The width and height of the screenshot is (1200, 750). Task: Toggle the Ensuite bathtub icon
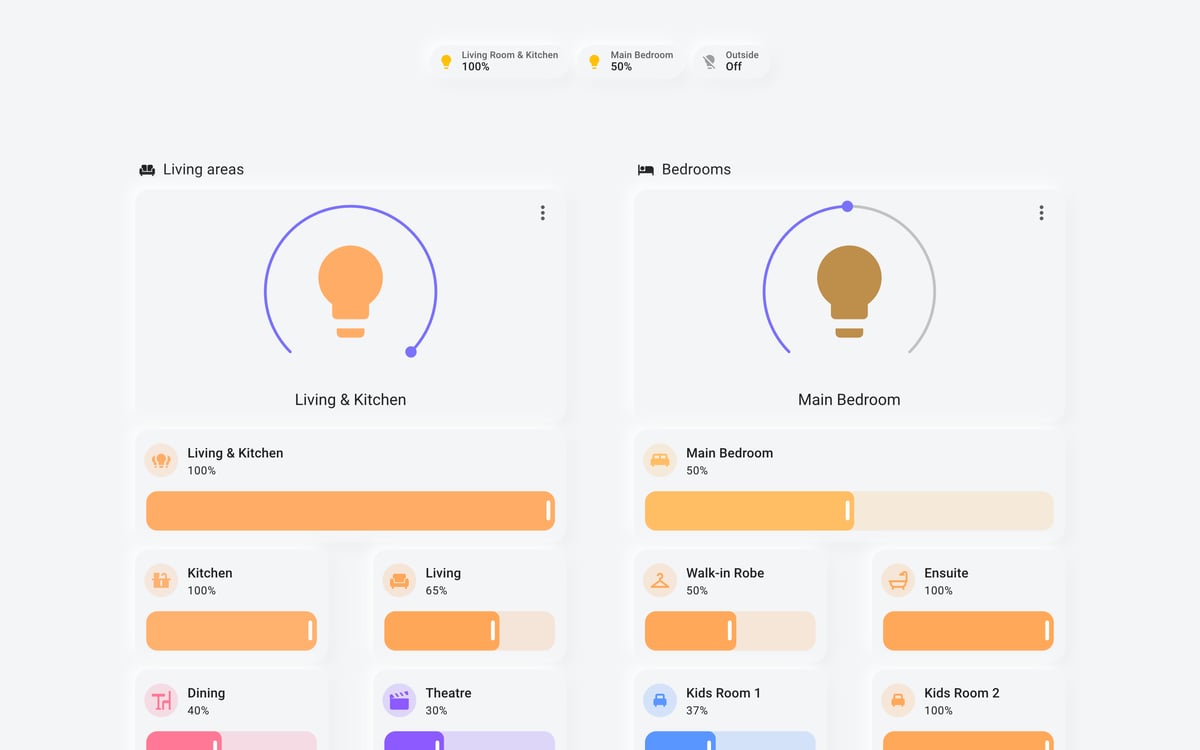898,580
